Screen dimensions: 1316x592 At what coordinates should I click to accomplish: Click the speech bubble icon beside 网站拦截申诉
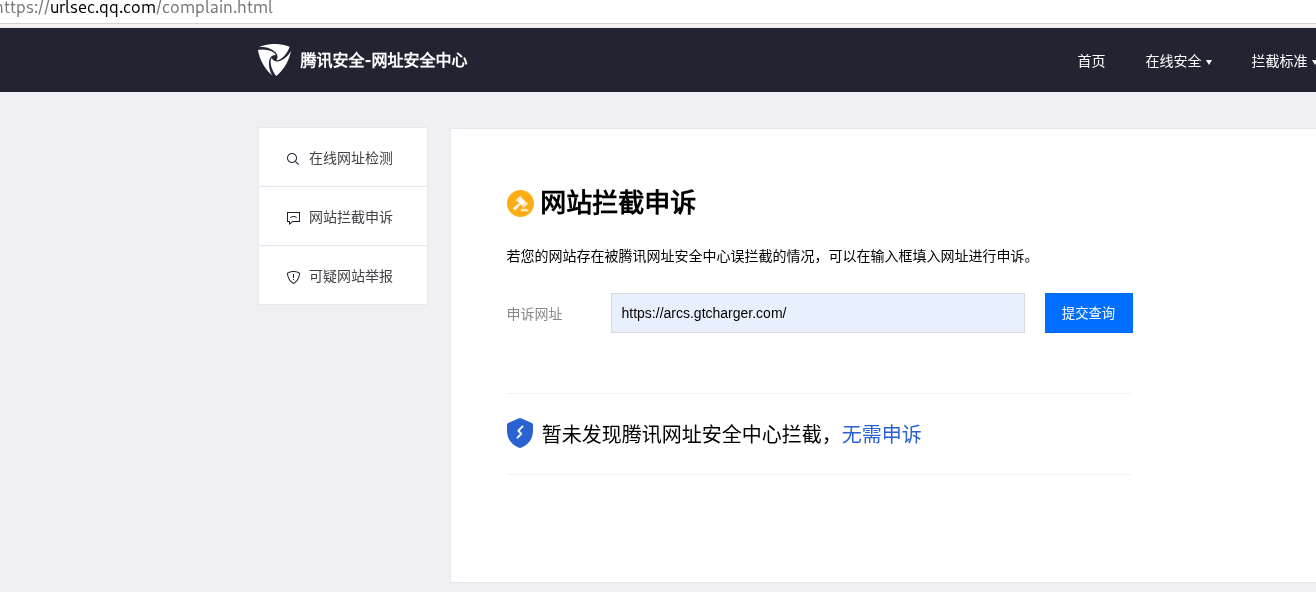pyautogui.click(x=293, y=218)
